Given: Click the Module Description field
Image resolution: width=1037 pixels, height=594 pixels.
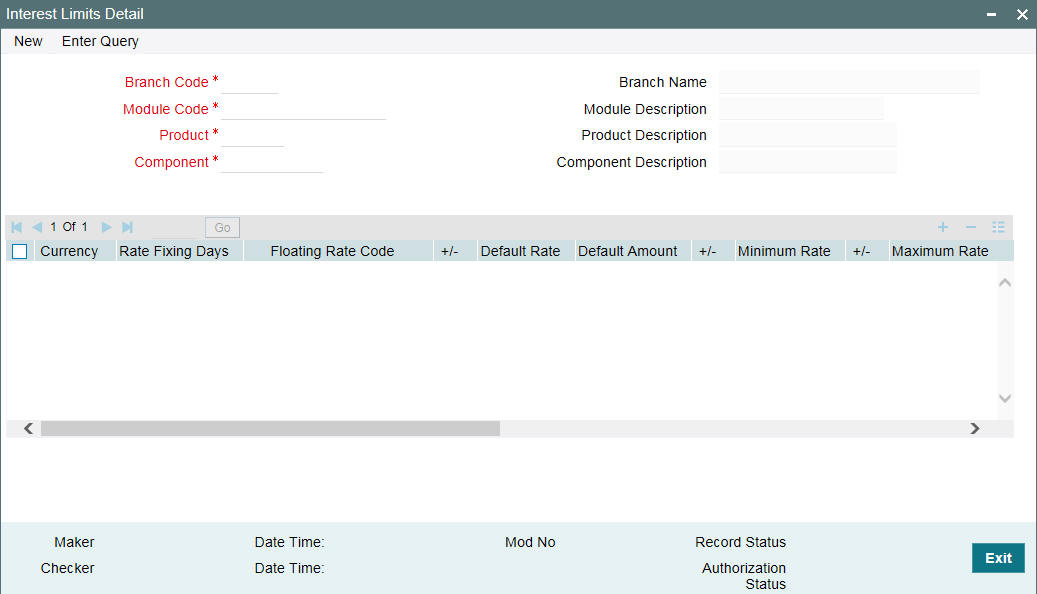Looking at the screenshot, I should (x=801, y=108).
